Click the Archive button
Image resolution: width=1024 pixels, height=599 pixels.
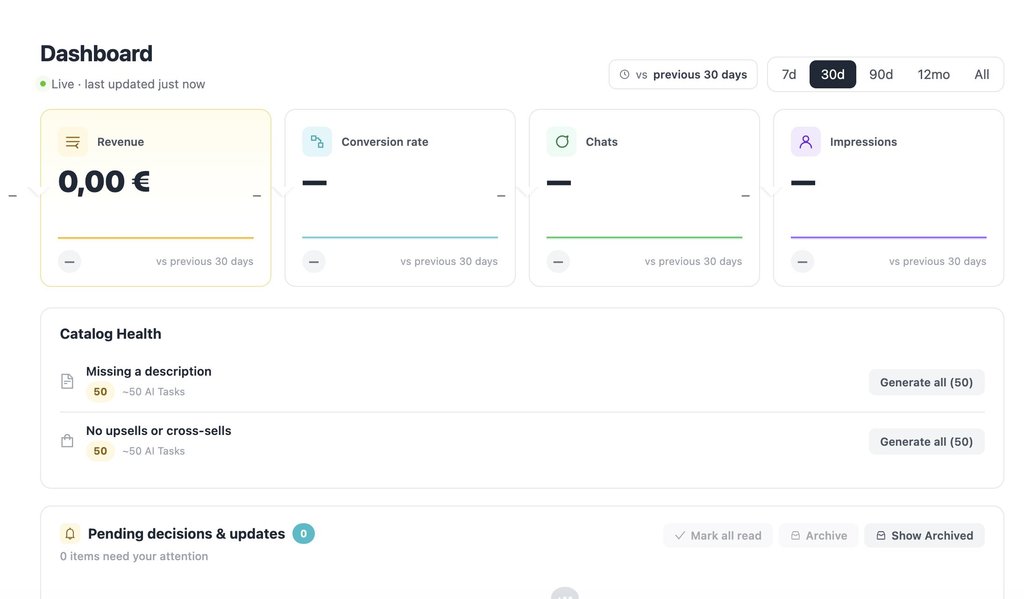(818, 536)
